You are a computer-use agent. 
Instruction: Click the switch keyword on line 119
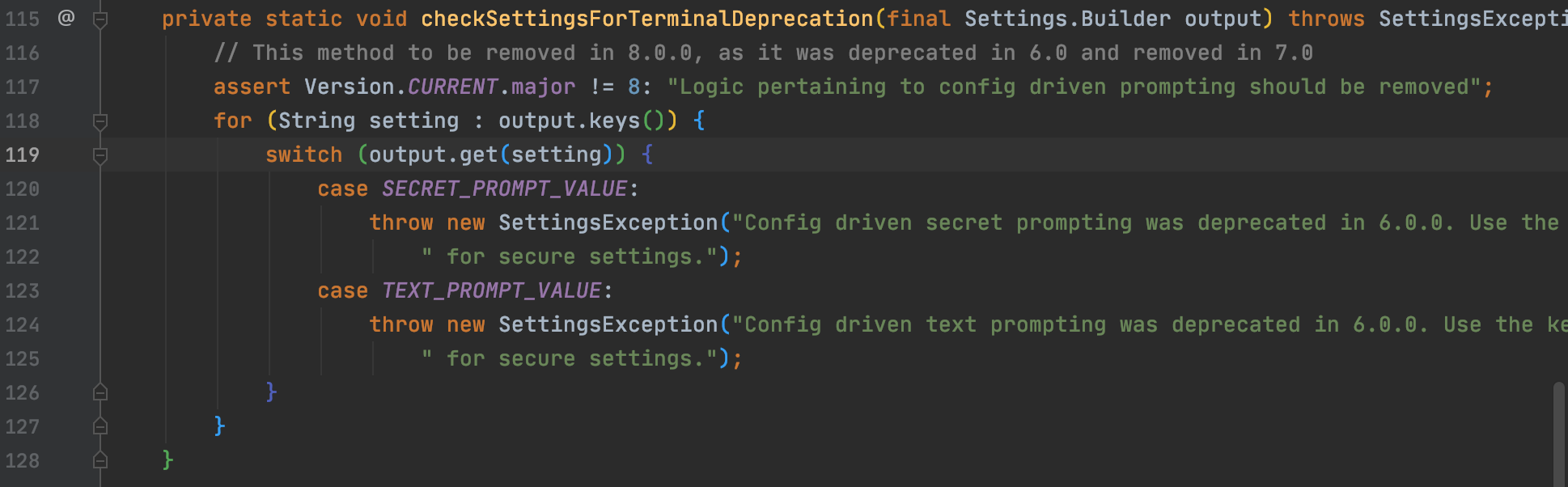303,155
